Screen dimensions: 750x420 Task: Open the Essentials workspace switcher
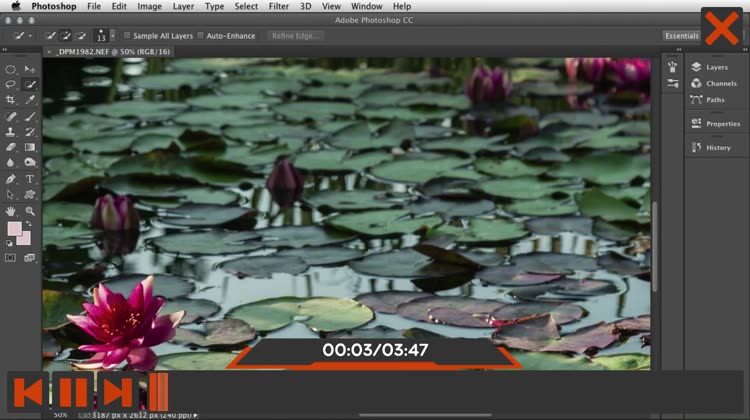coord(681,36)
